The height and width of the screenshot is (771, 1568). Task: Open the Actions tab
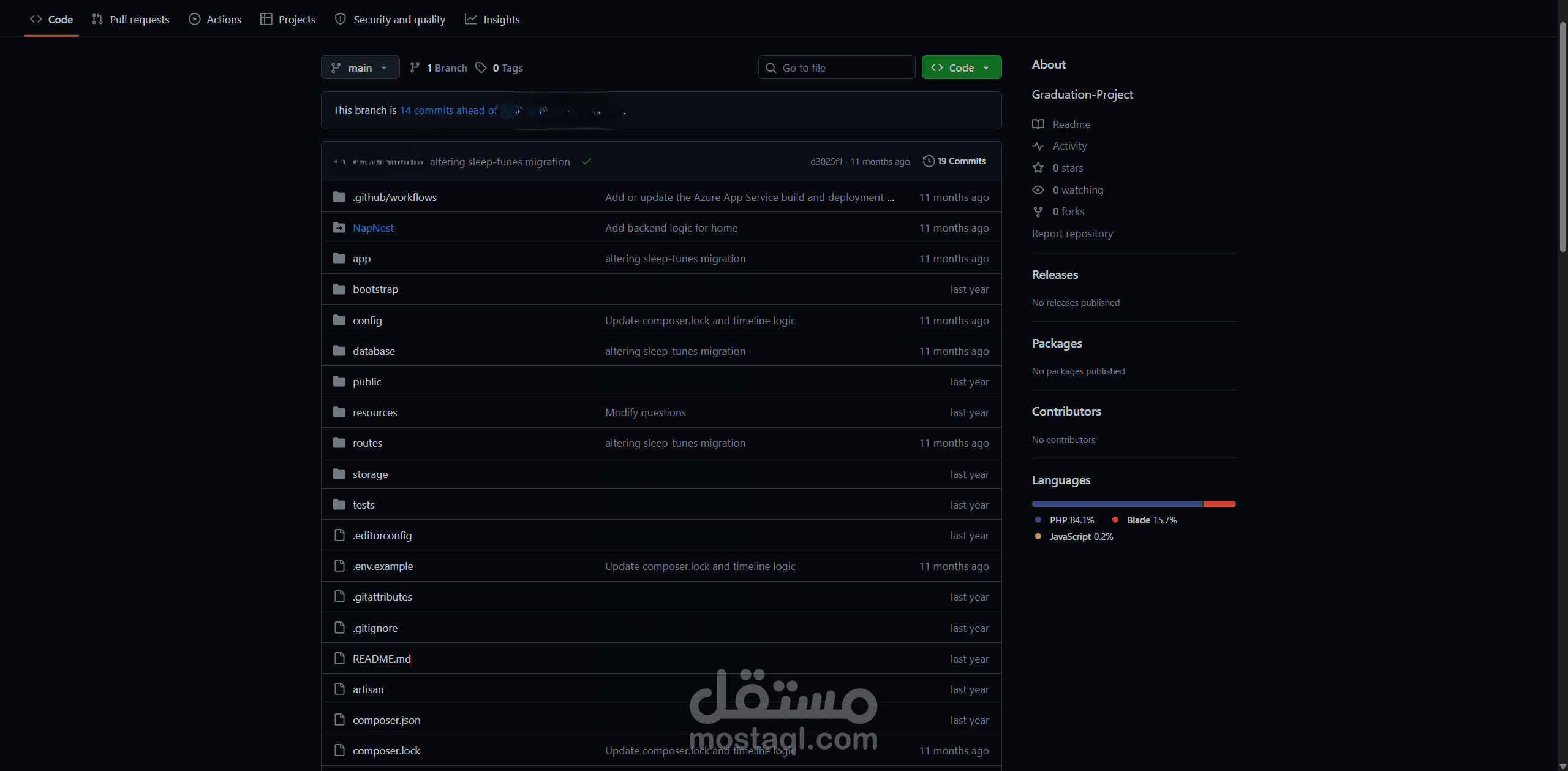click(215, 19)
